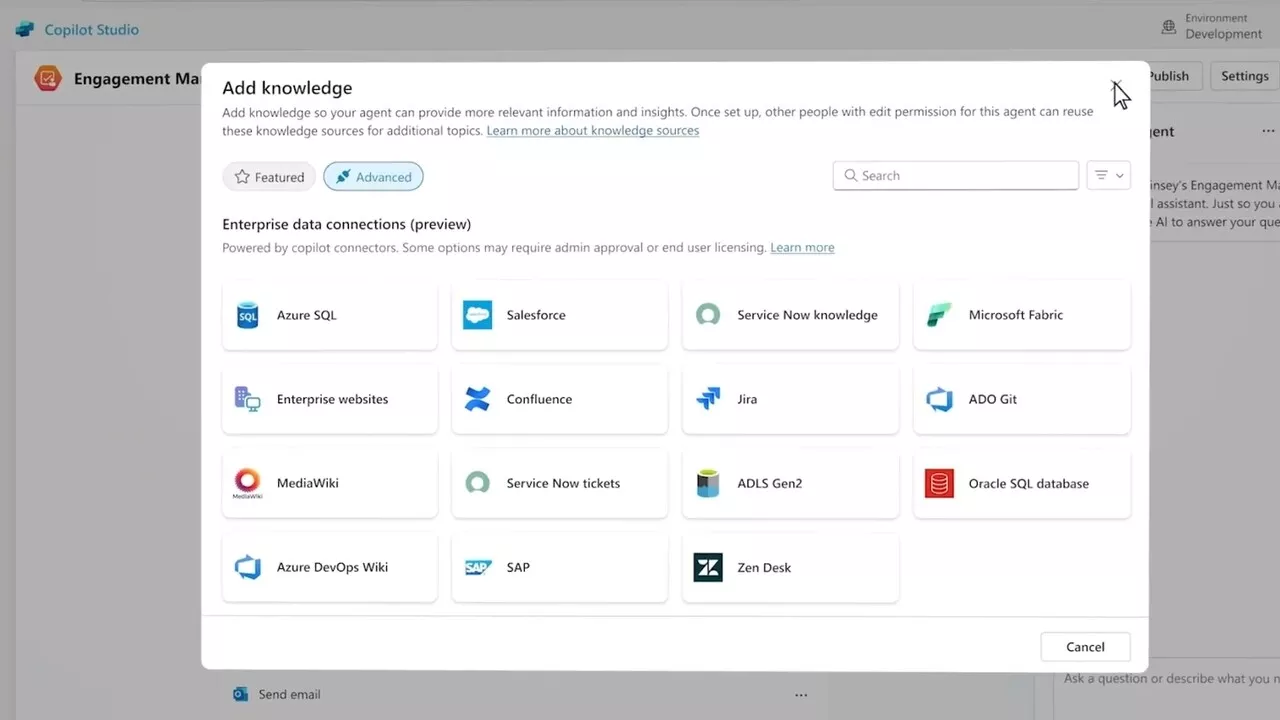Select the Confluence label
This screenshot has width=1280, height=720.
tap(539, 399)
